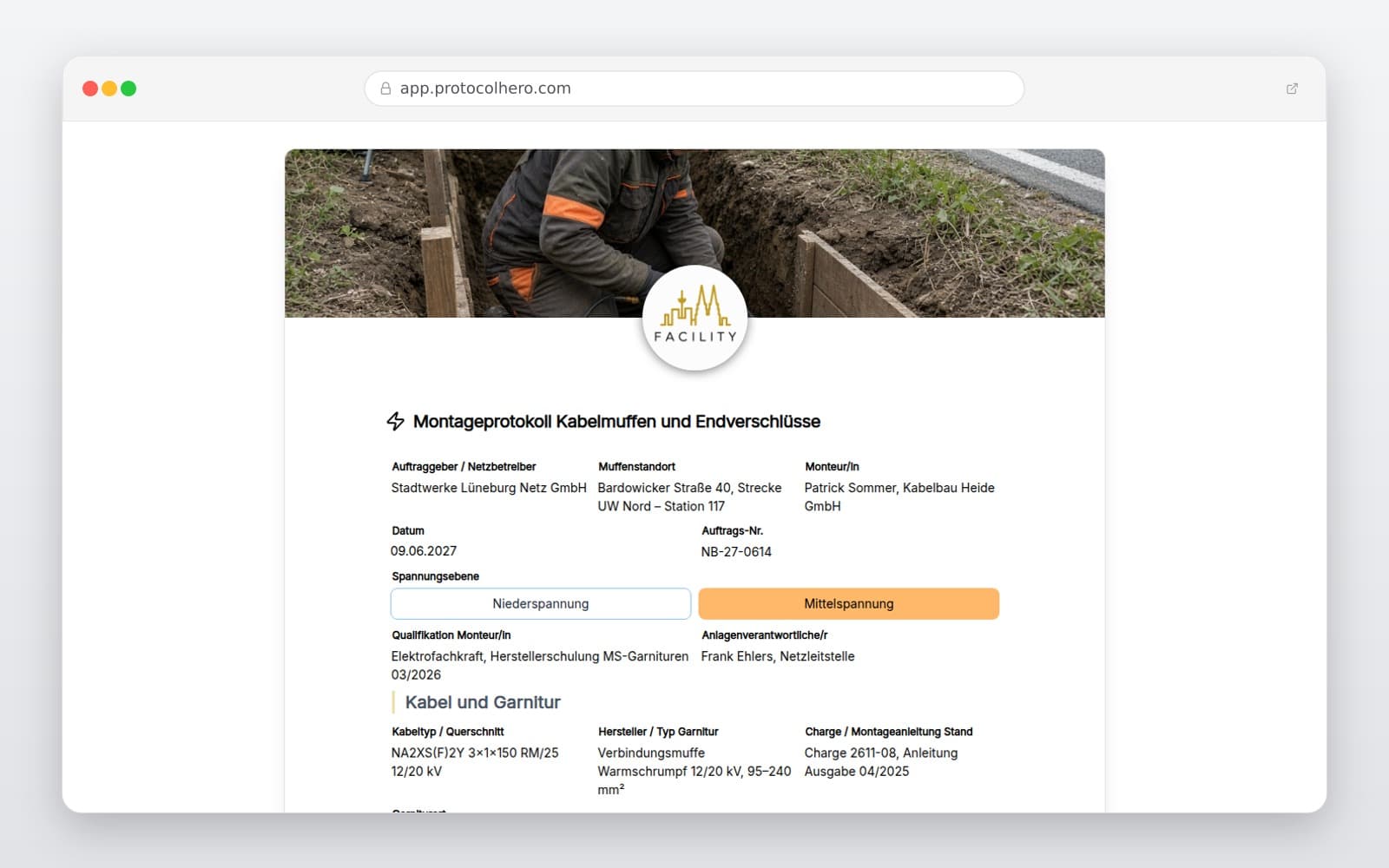Click the Auftraggeber / Netzbetreiber label

tap(464, 467)
